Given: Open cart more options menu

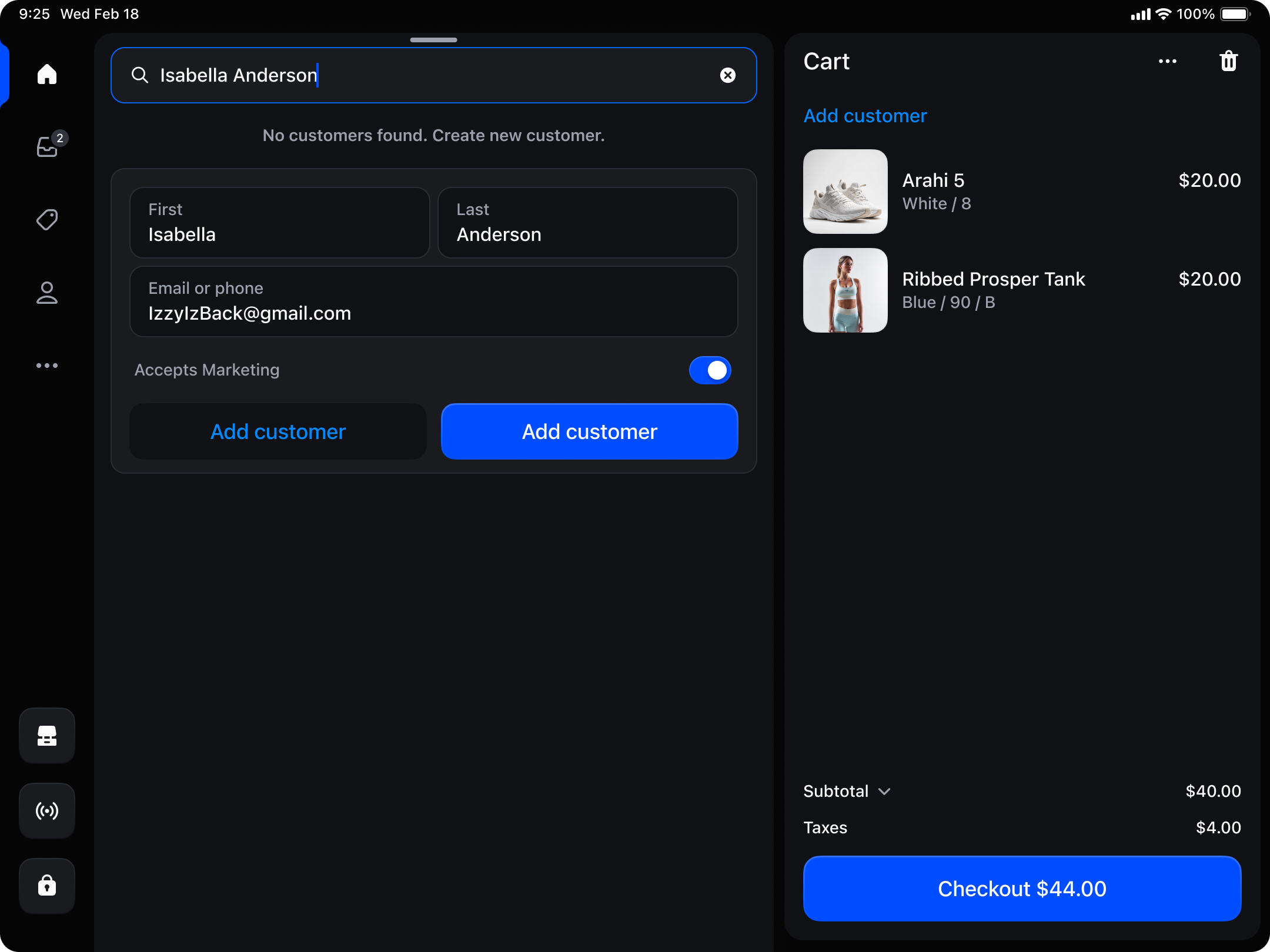Looking at the screenshot, I should 1168,61.
